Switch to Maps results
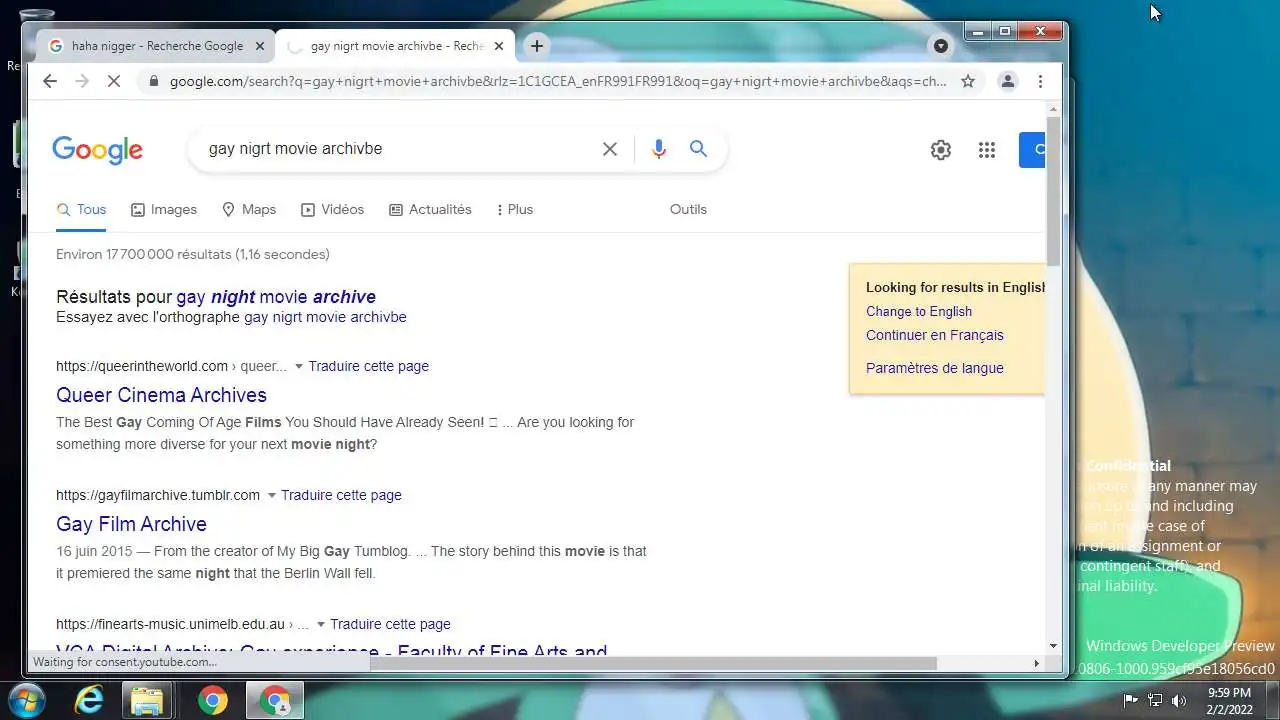Image resolution: width=1280 pixels, height=720 pixels. pyautogui.click(x=249, y=209)
